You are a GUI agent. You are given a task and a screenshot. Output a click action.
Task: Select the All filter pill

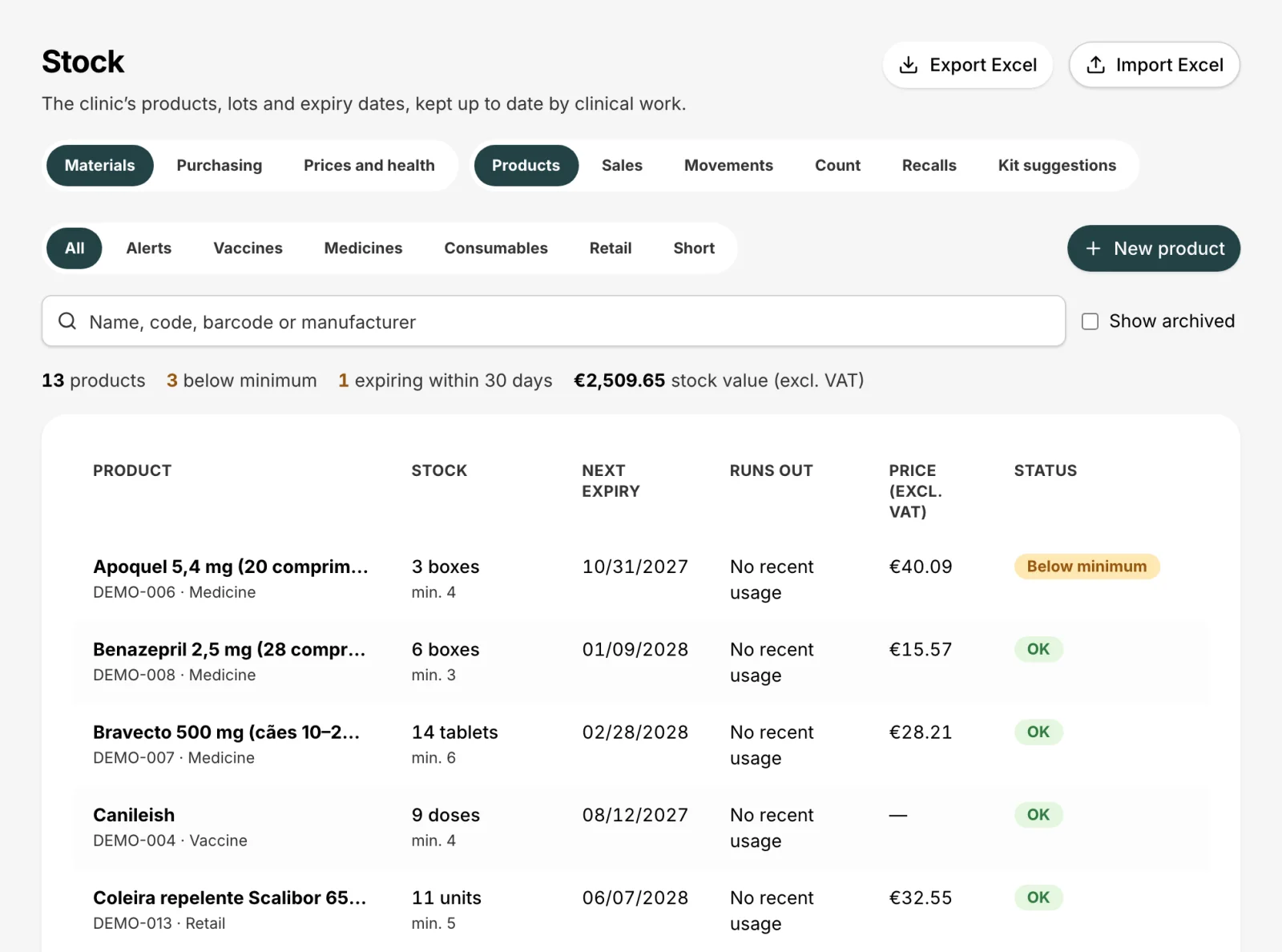pyautogui.click(x=75, y=248)
